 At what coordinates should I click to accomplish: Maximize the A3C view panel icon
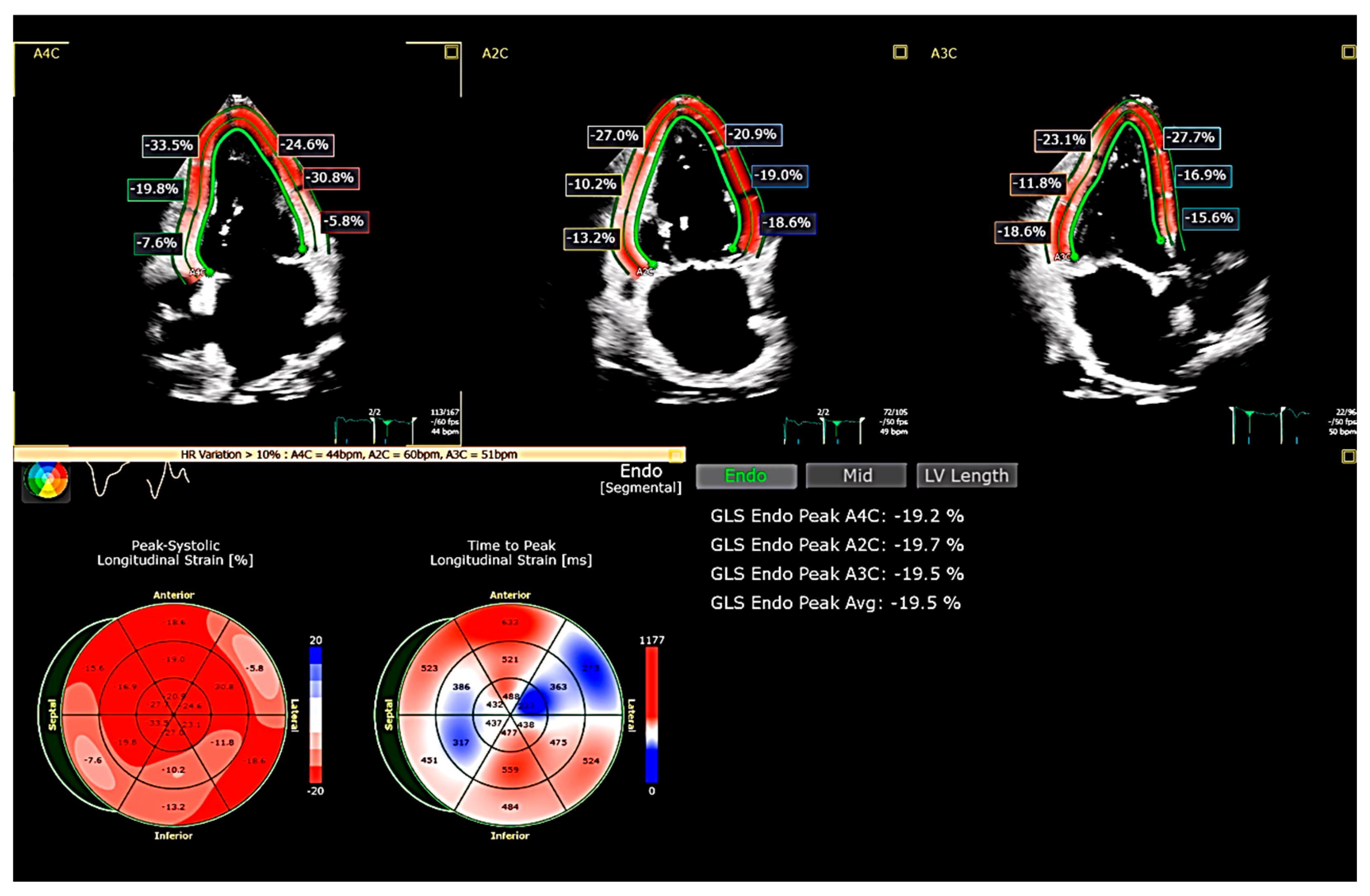[x=1348, y=52]
